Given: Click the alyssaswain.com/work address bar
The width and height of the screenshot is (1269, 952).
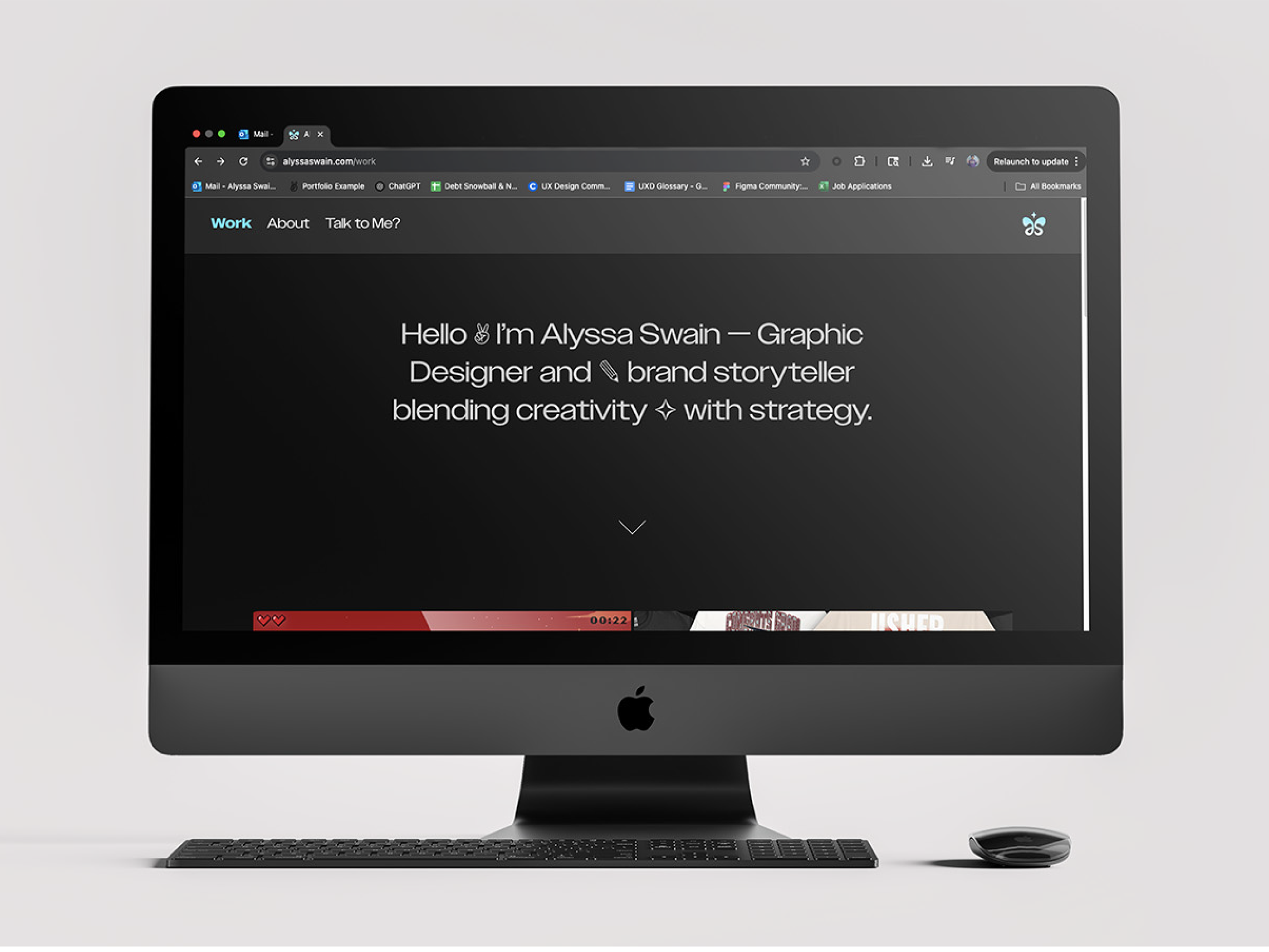Looking at the screenshot, I should point(516,162).
